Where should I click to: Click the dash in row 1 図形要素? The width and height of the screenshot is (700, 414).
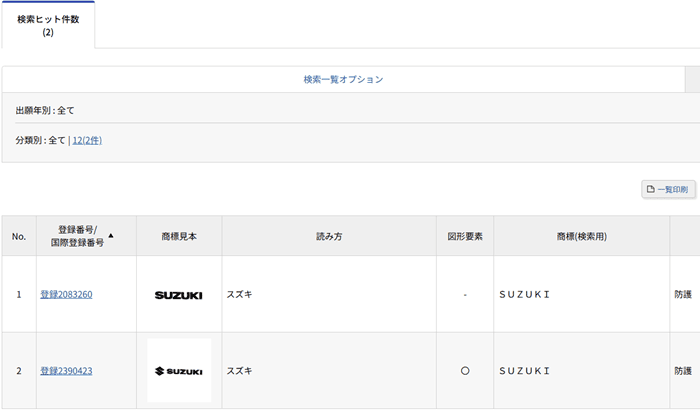click(465, 295)
